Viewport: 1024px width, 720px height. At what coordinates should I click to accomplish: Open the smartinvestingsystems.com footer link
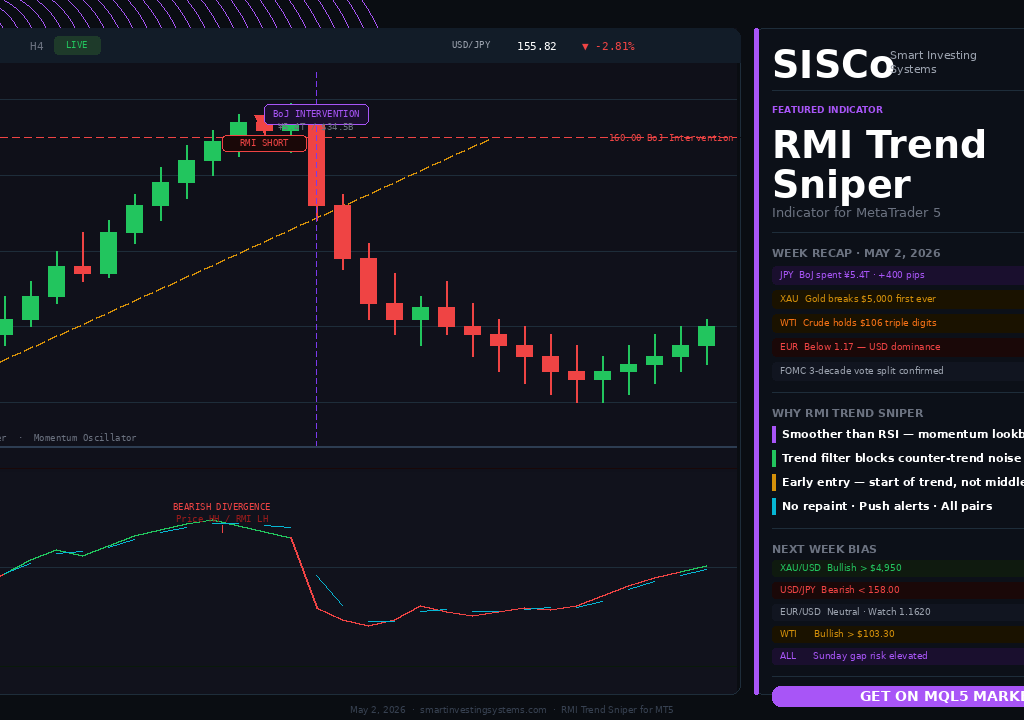pos(483,710)
